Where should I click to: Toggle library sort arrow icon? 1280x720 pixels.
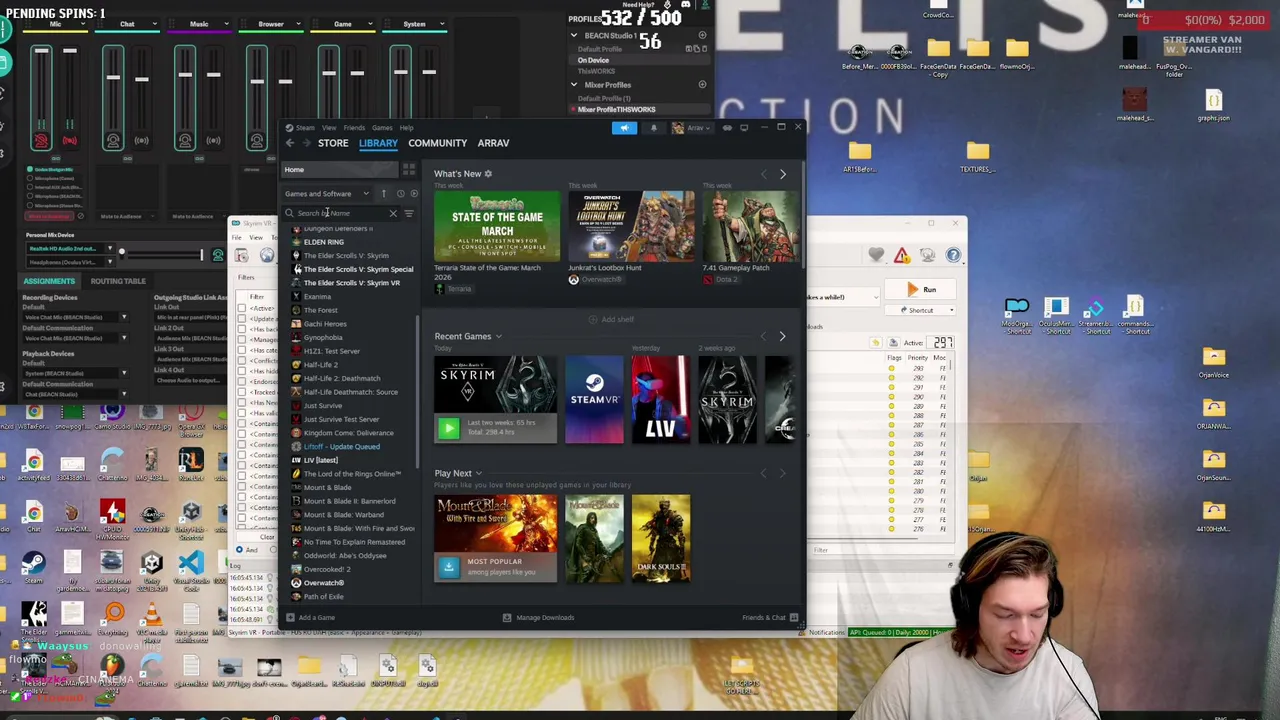(383, 194)
